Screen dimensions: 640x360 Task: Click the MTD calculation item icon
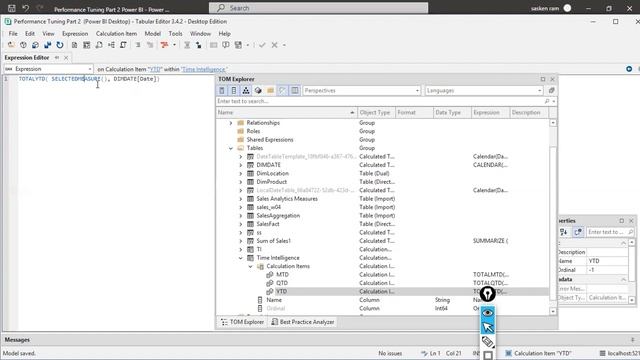(x=270, y=275)
